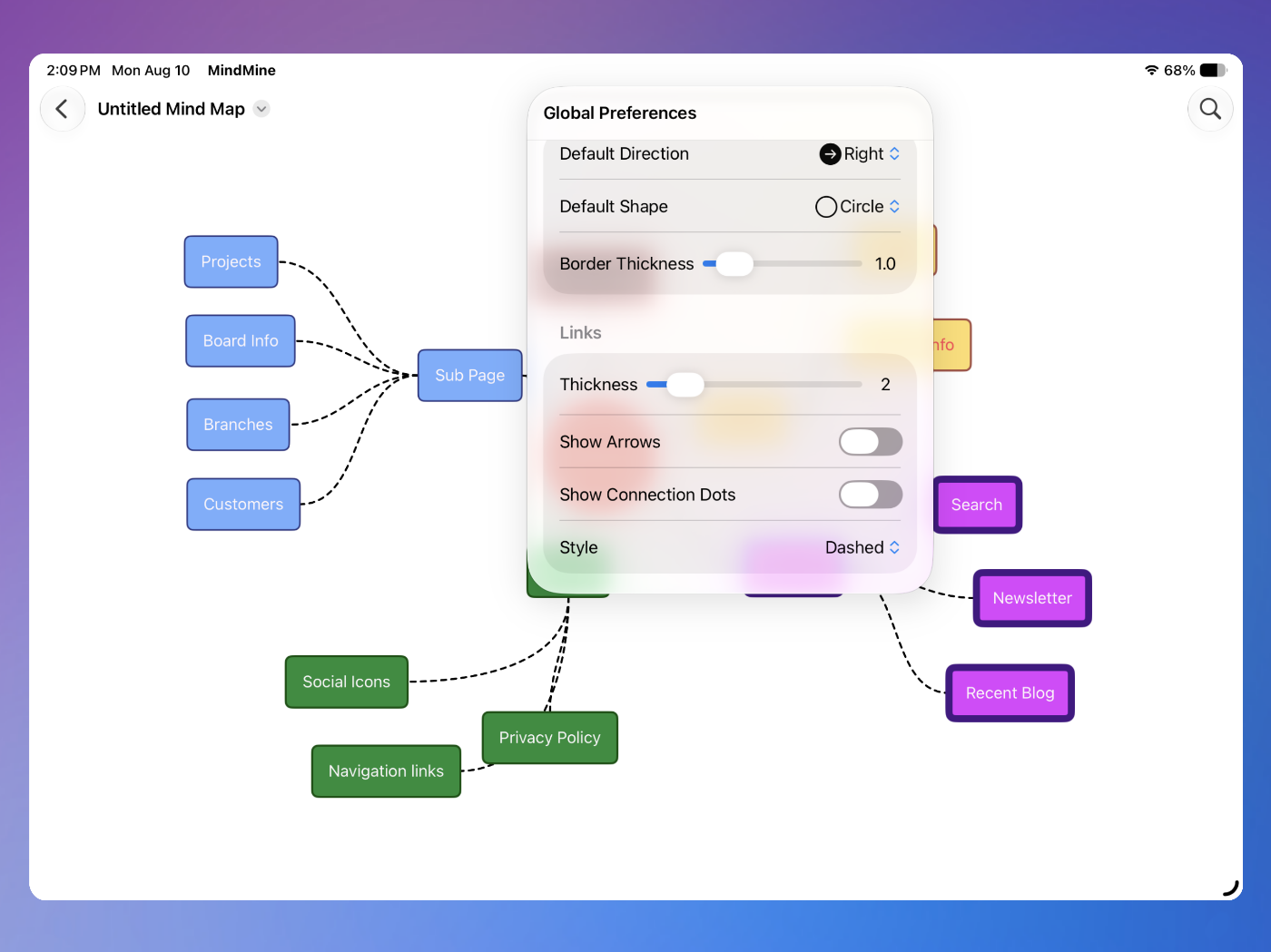Click the right-arrow direction icon
The image size is (1271, 952).
830,154
